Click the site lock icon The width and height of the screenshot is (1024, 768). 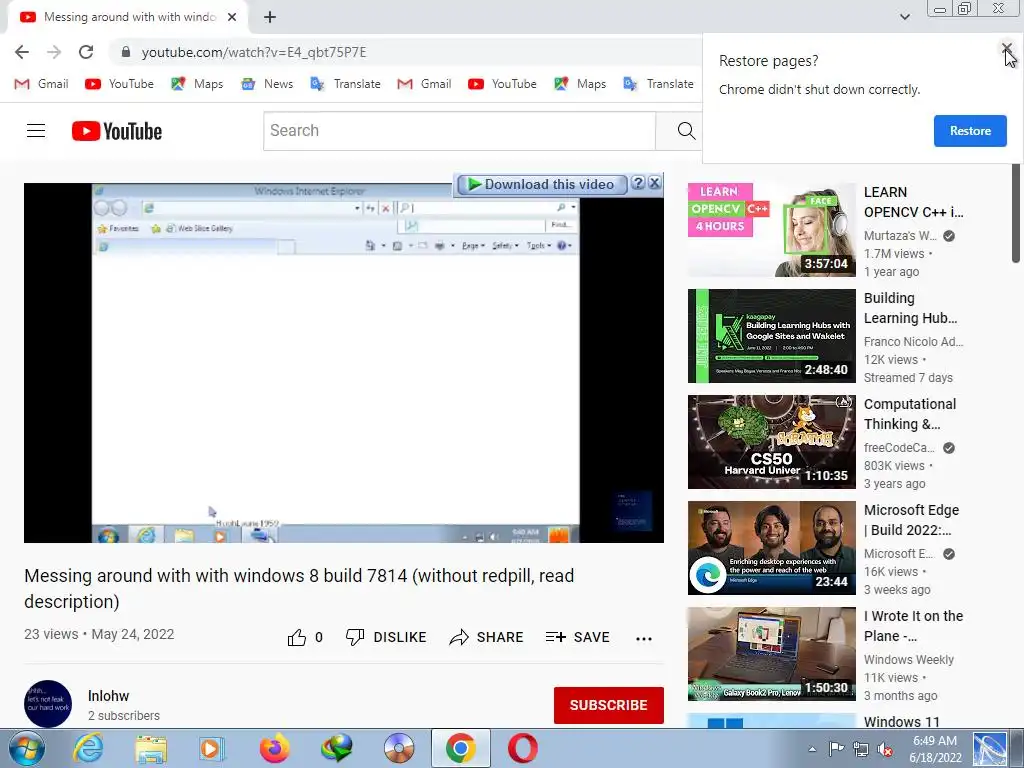click(x=126, y=52)
